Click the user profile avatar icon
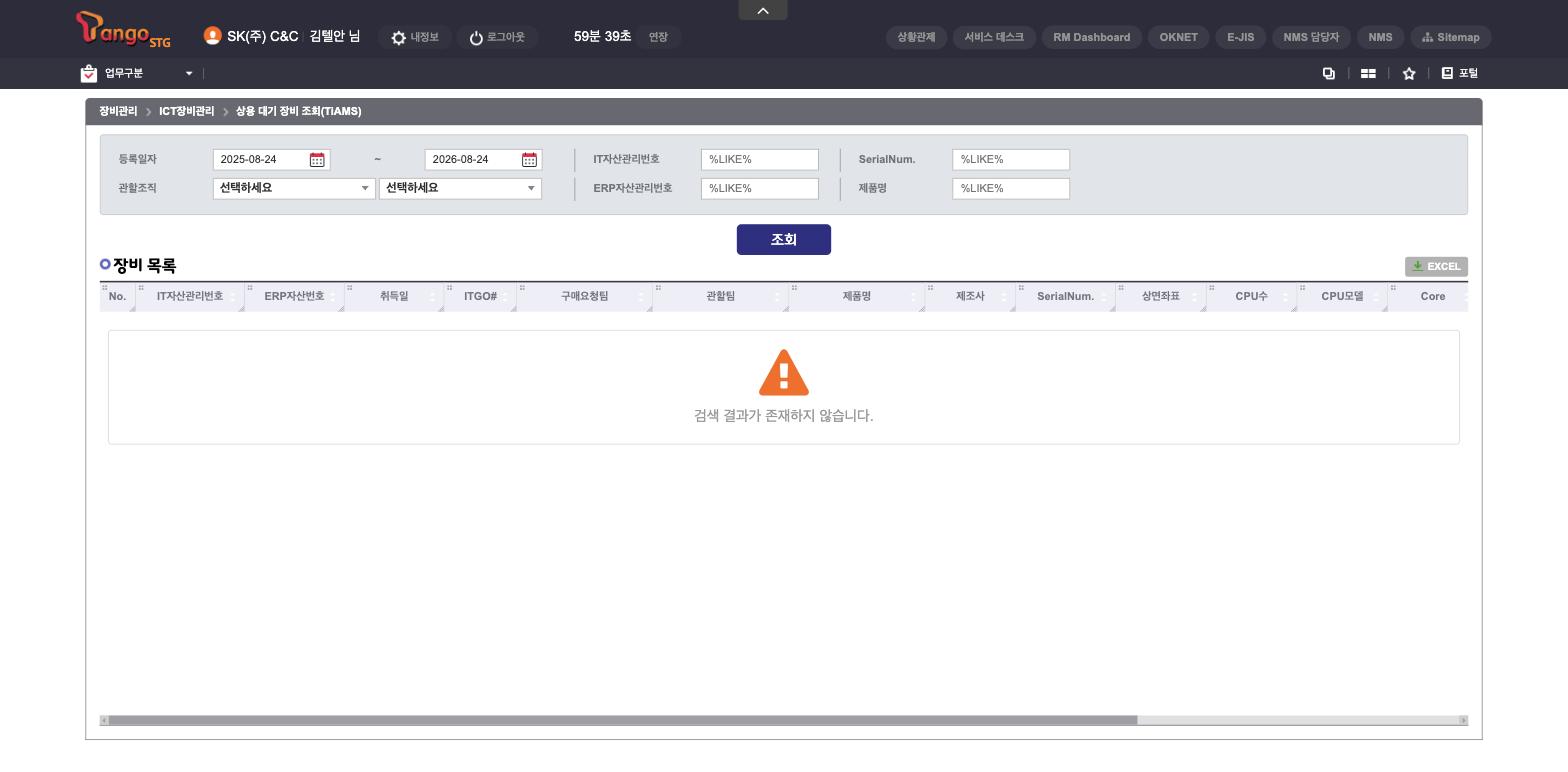Screen dimensions: 1568x772 [x=212, y=36]
